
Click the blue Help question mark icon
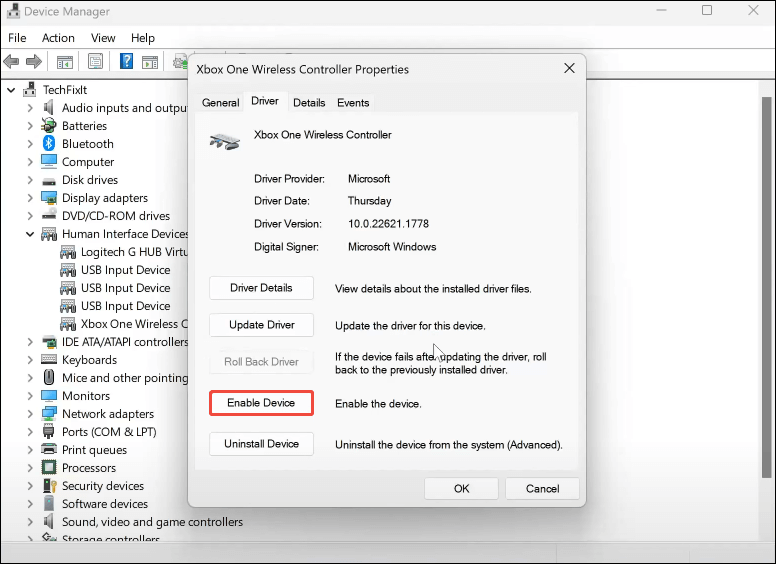(126, 61)
